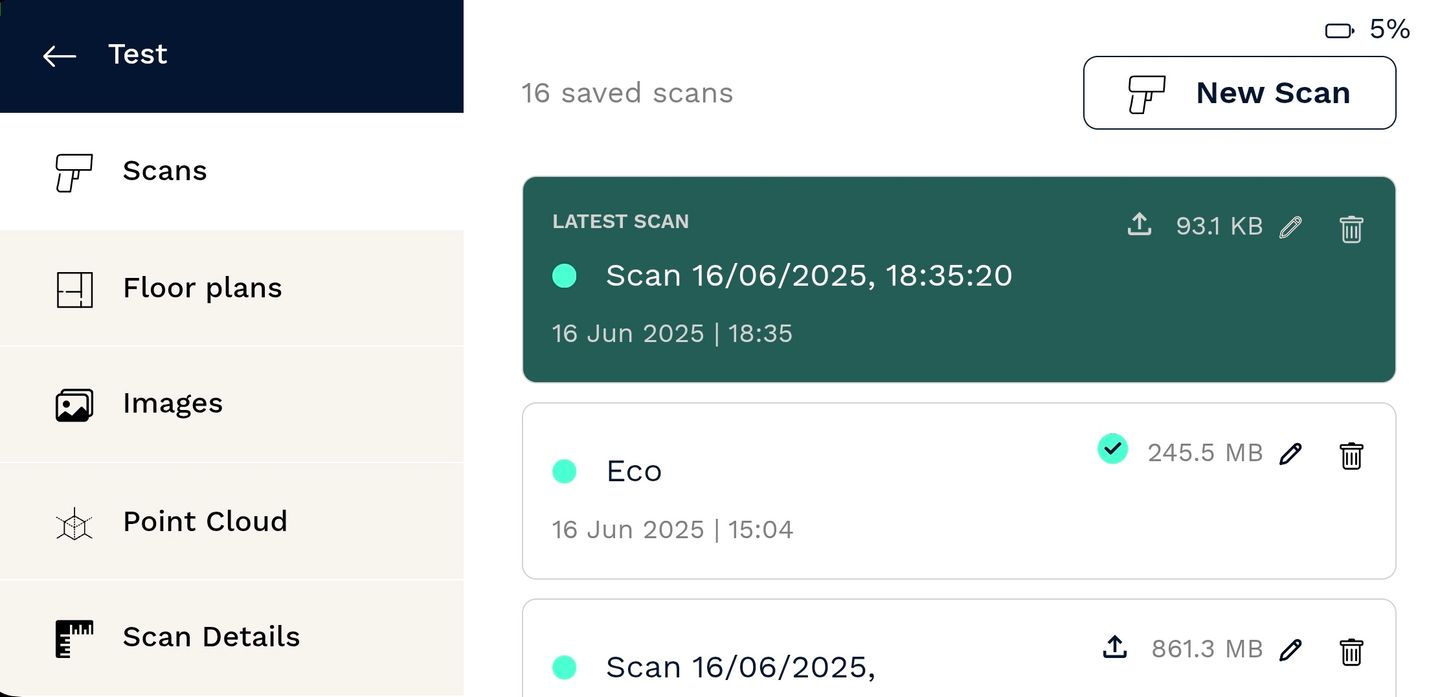Image resolution: width=1440 pixels, height=697 pixels.
Task: Switch to the Images section
Action: point(232,404)
